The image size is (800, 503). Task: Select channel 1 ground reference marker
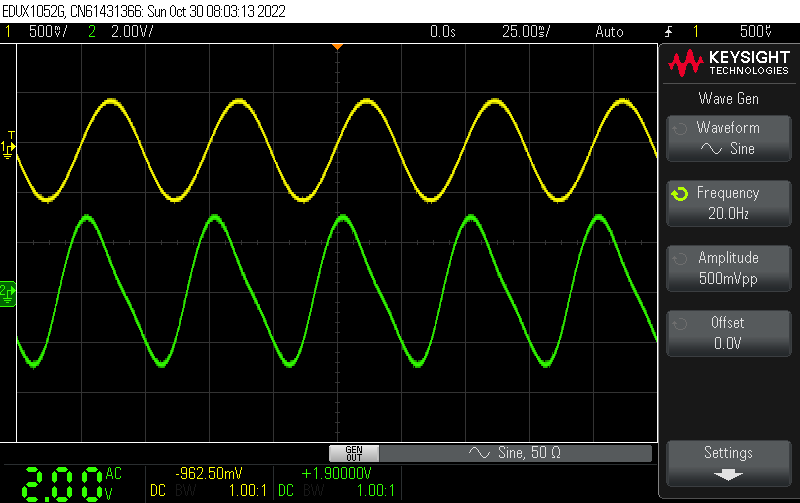pos(9,148)
